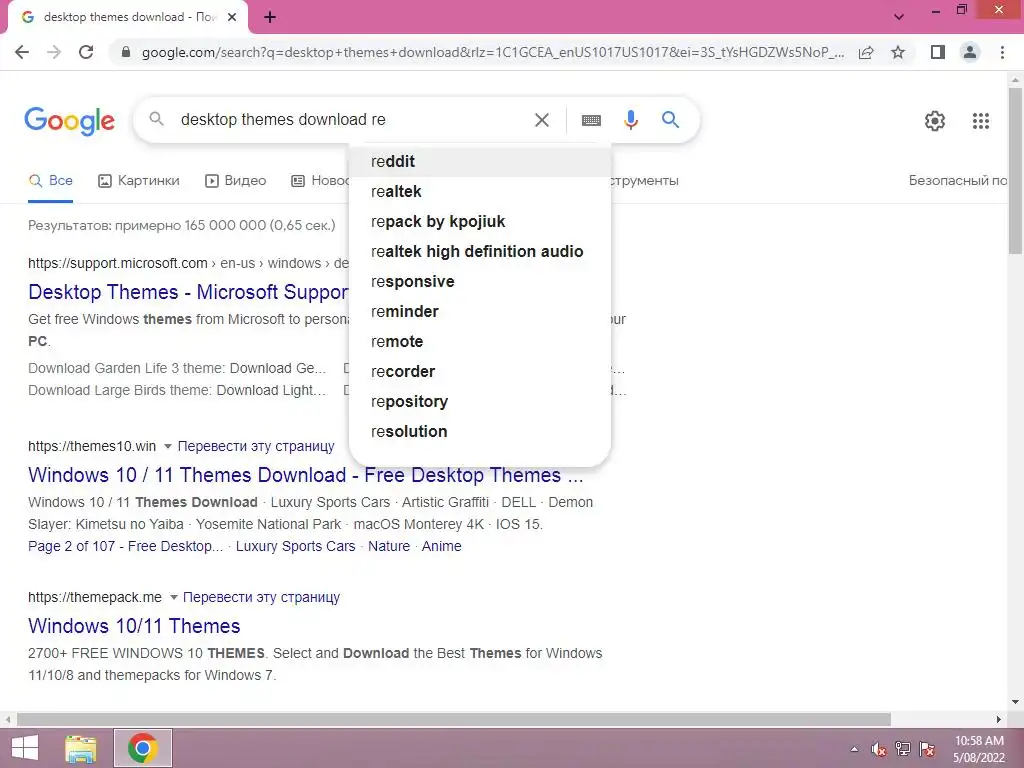The image size is (1024, 768).
Task: Open the Action Center flag icon
Action: [927, 749]
